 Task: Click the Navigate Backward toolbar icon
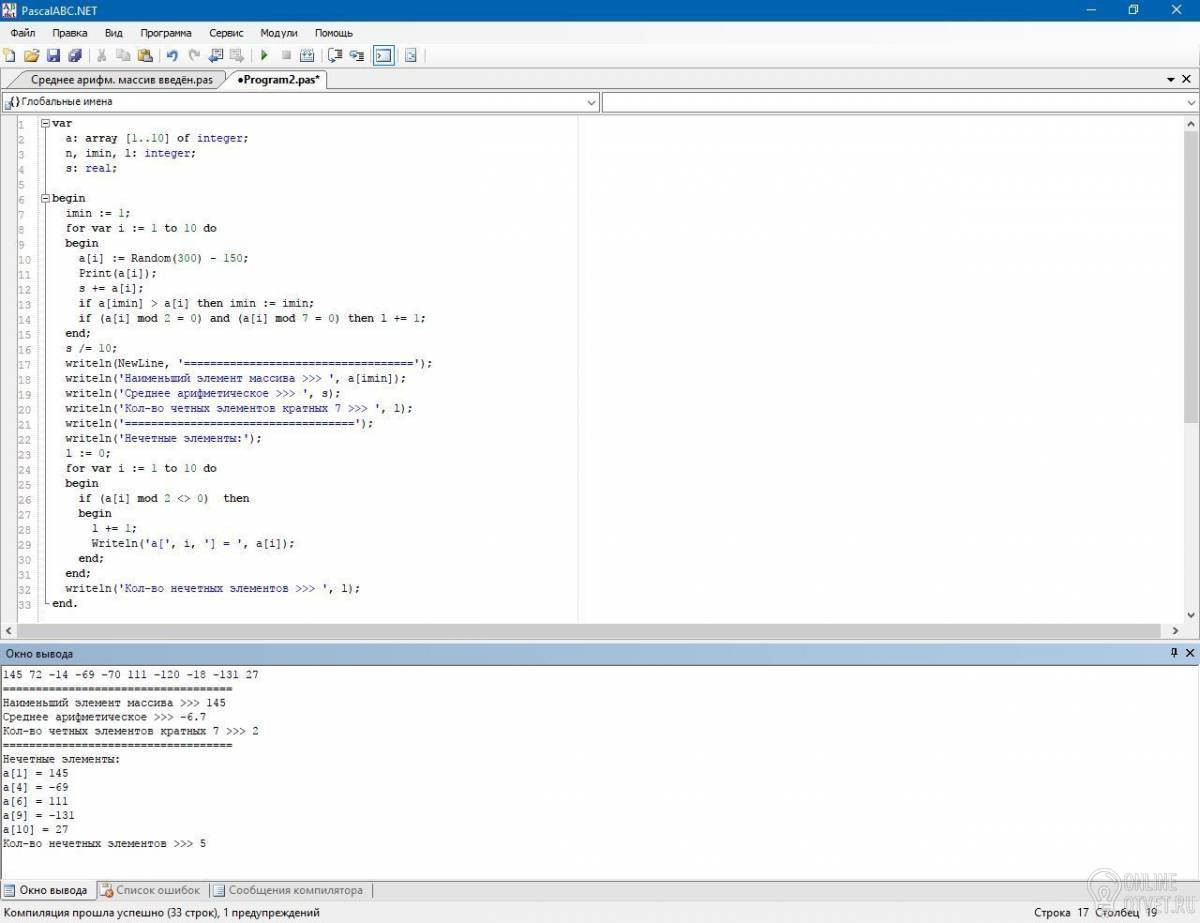215,56
